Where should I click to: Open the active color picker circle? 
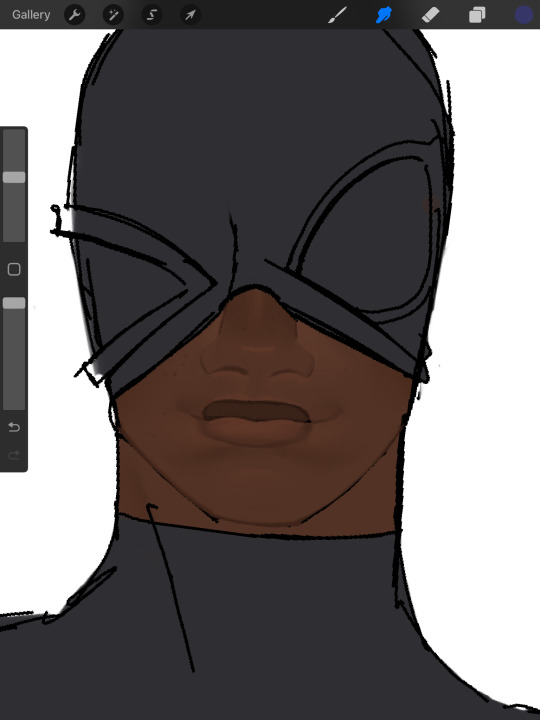point(523,15)
